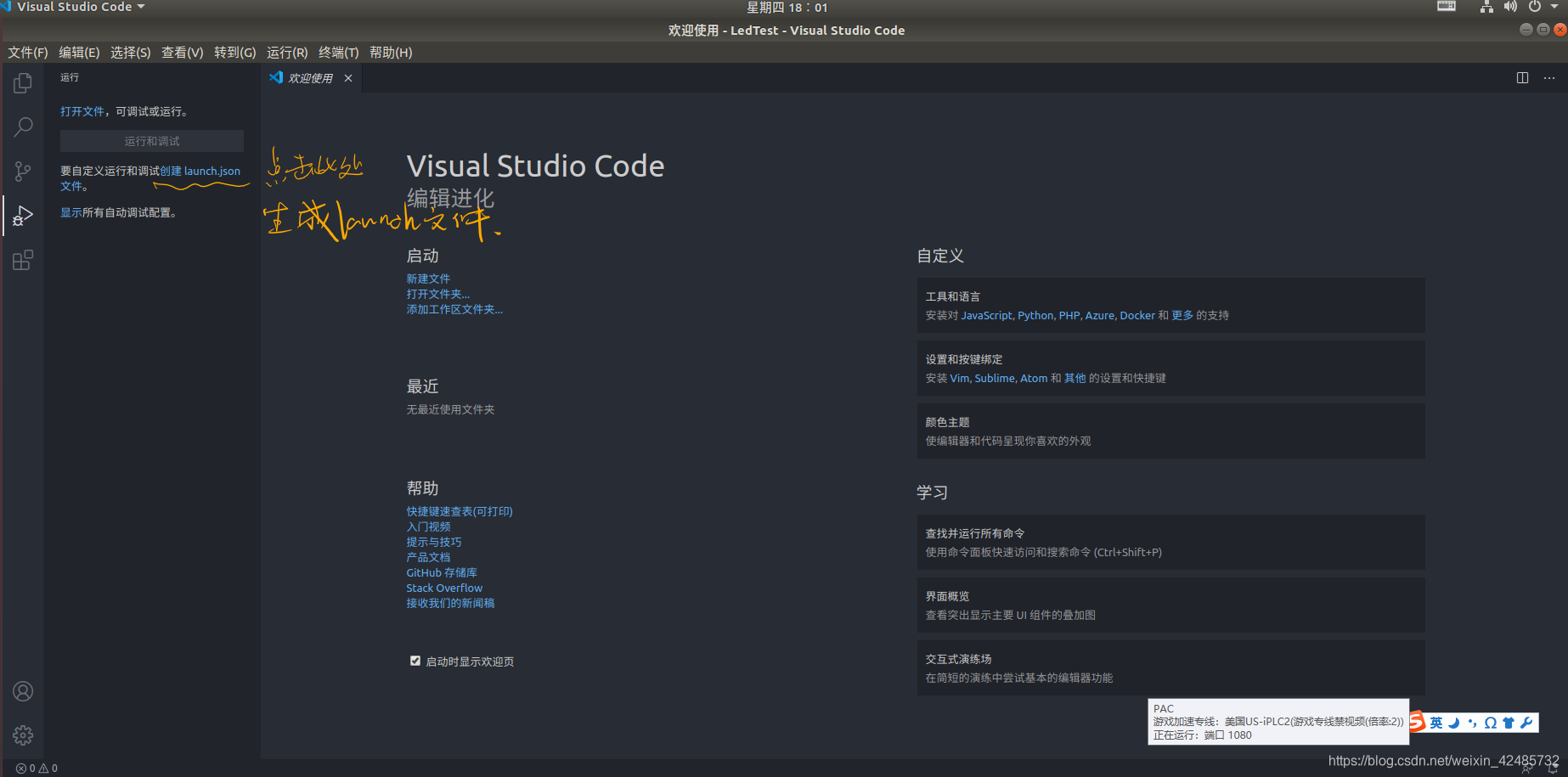
Task: Open the Stack Overflow link
Action: pos(444,588)
